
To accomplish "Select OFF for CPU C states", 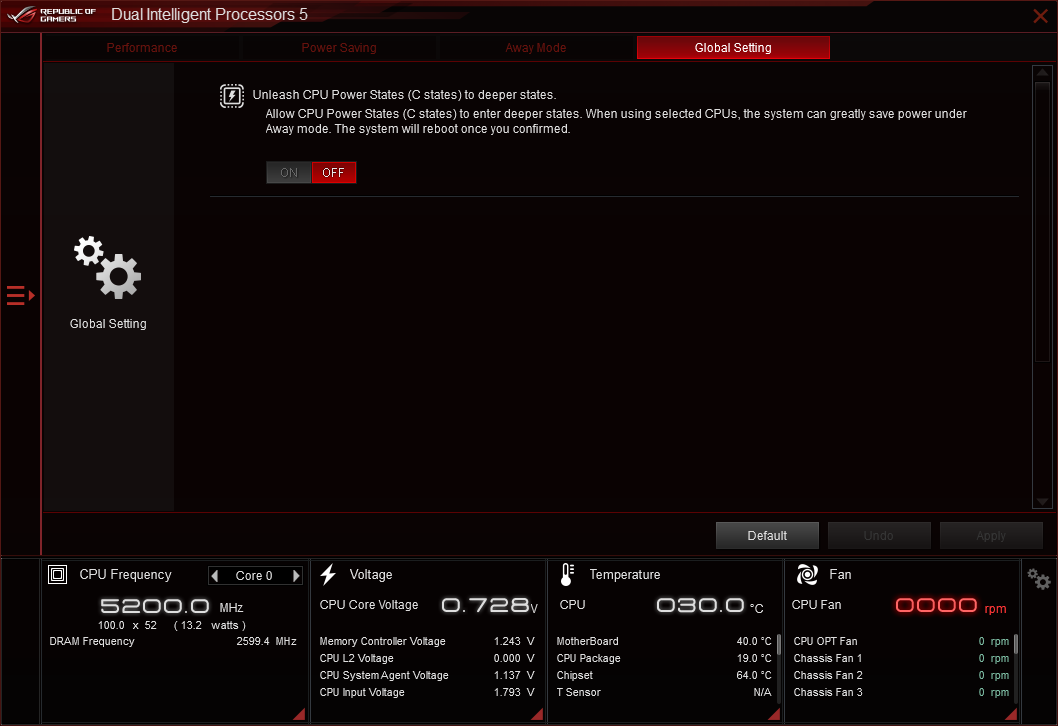I will tap(333, 173).
